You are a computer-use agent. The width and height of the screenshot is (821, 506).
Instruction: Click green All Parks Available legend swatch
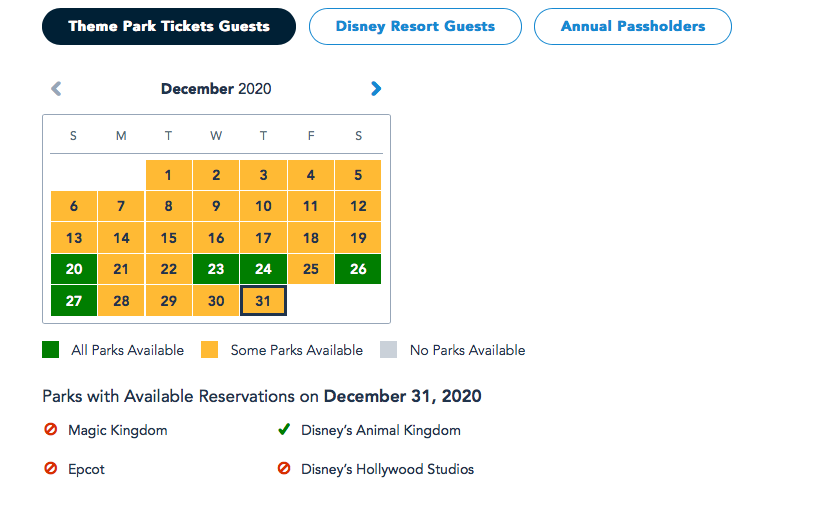(51, 350)
